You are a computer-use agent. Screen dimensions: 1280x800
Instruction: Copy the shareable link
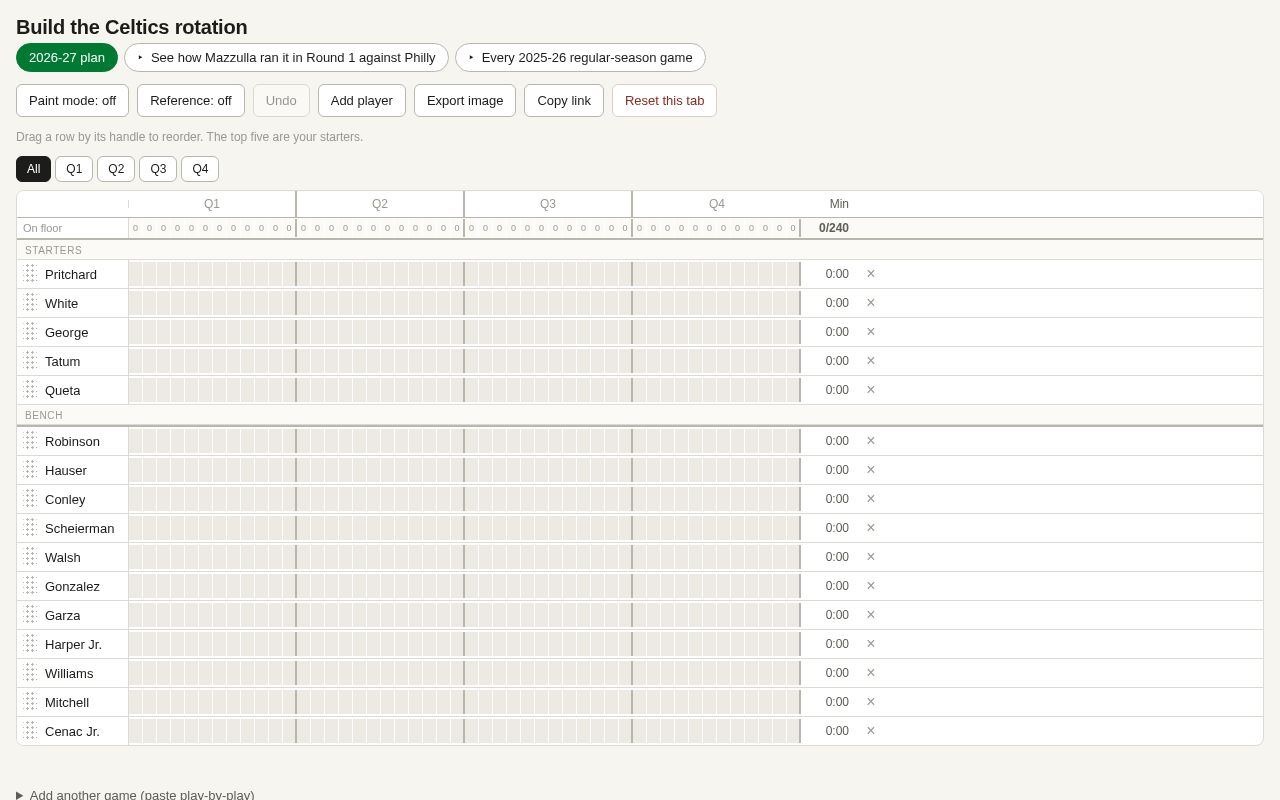click(564, 100)
